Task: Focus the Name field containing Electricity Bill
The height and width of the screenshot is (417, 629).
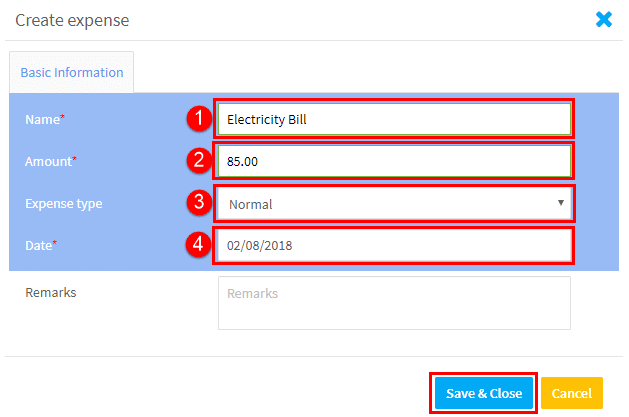Action: coord(394,119)
